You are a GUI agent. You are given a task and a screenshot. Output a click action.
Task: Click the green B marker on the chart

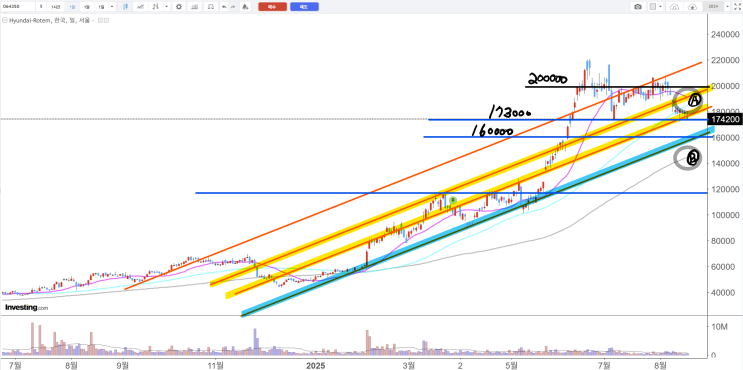click(x=453, y=200)
